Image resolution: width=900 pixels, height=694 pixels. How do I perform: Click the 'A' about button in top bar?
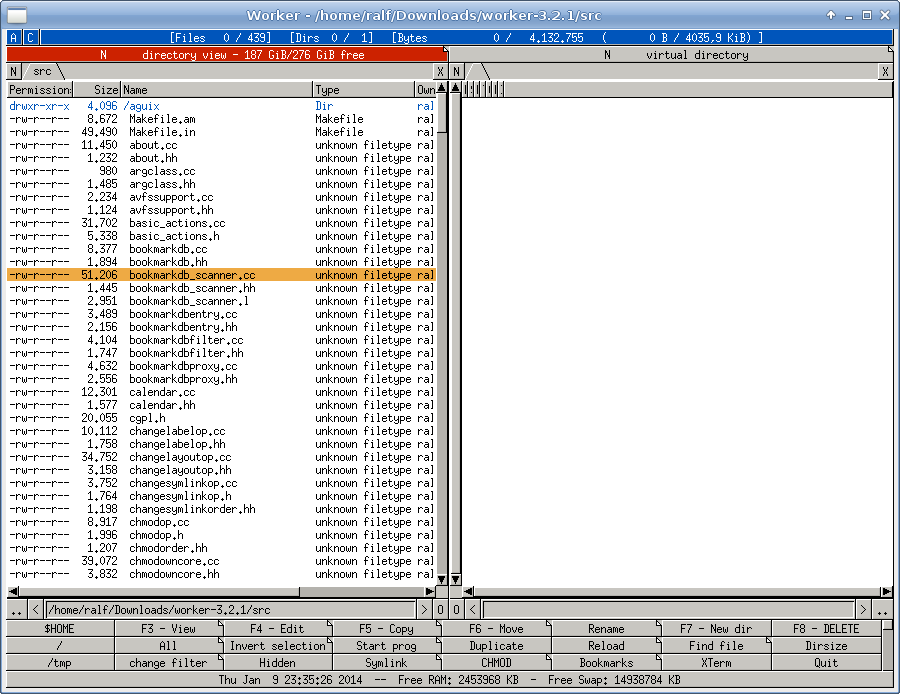[13, 37]
